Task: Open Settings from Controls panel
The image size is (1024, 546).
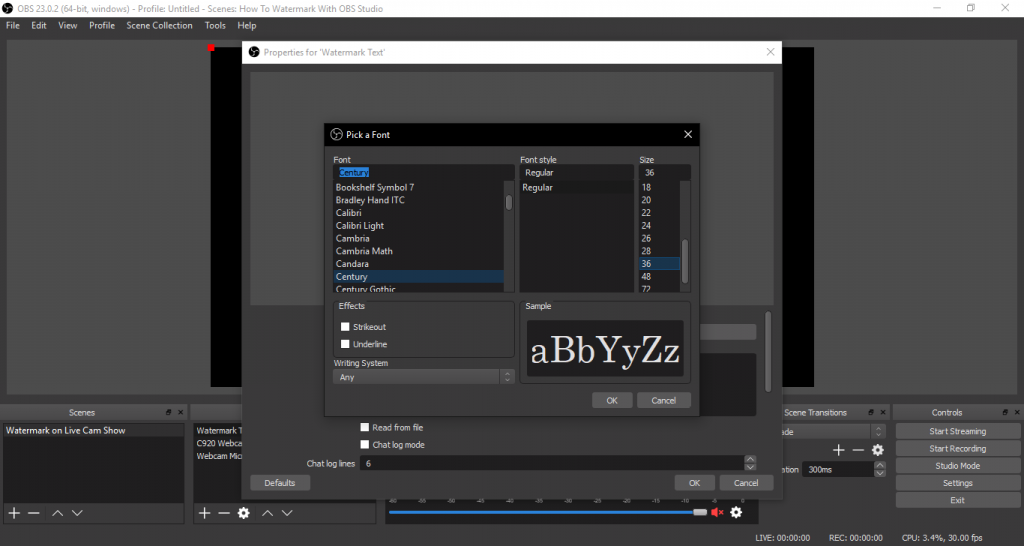Action: [957, 483]
